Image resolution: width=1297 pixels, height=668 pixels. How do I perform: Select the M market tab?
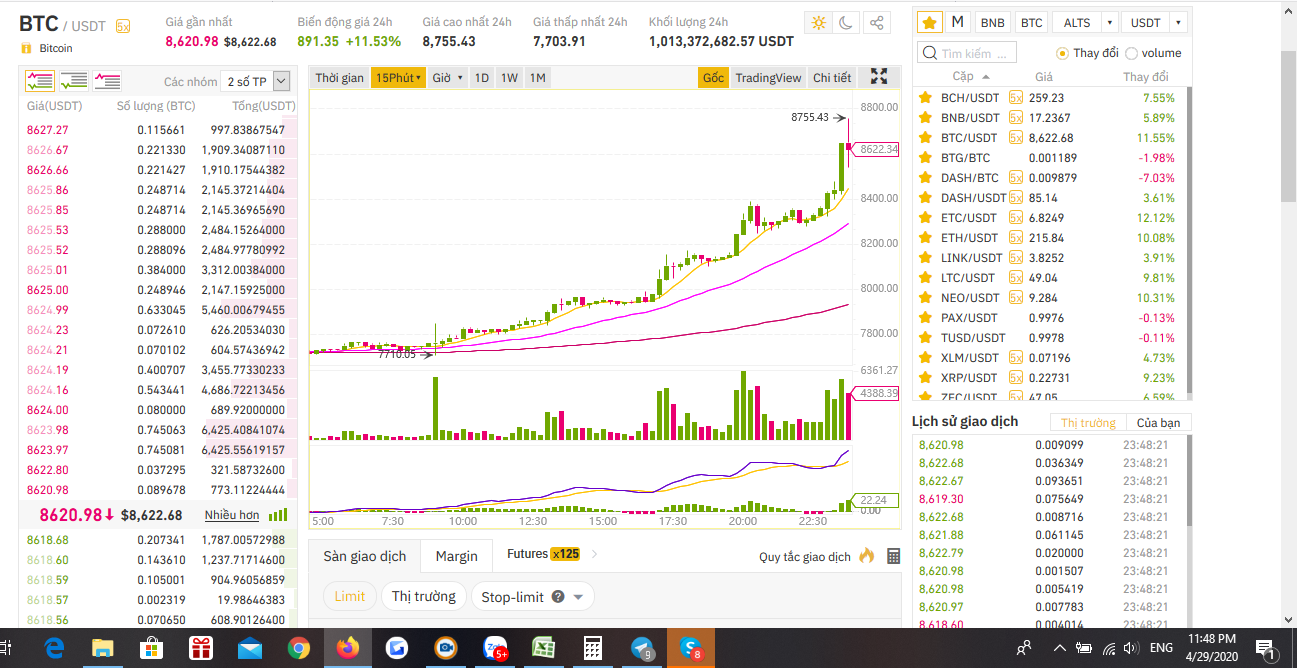(957, 22)
